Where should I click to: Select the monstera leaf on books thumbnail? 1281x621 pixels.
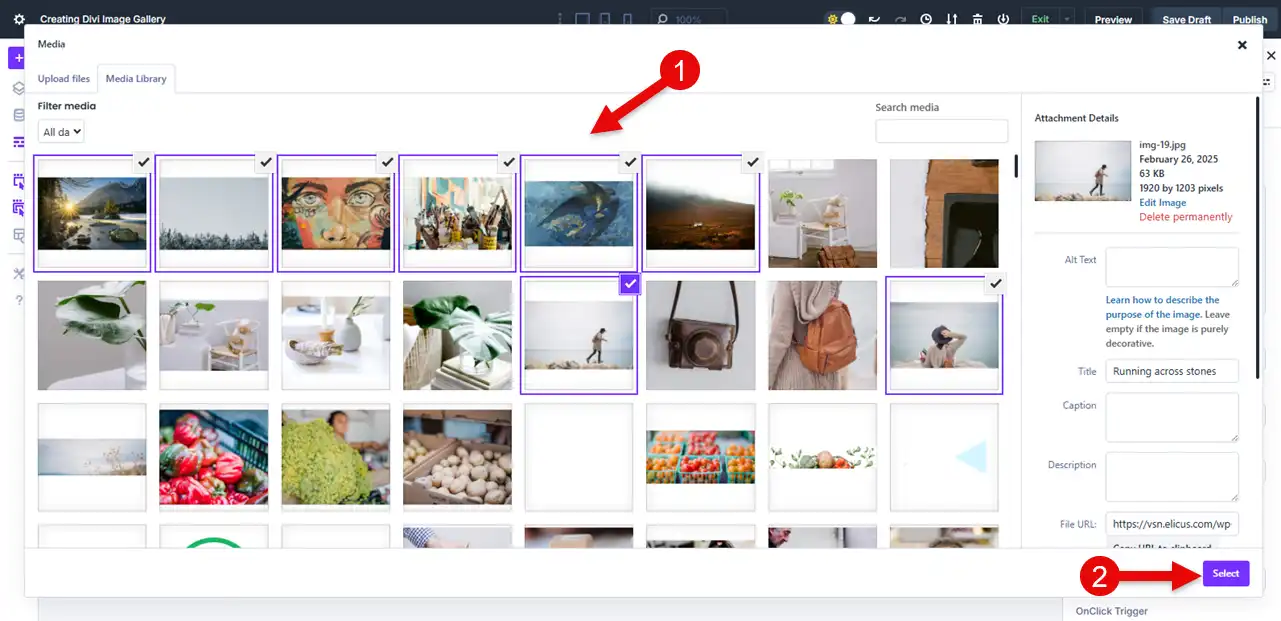[457, 335]
